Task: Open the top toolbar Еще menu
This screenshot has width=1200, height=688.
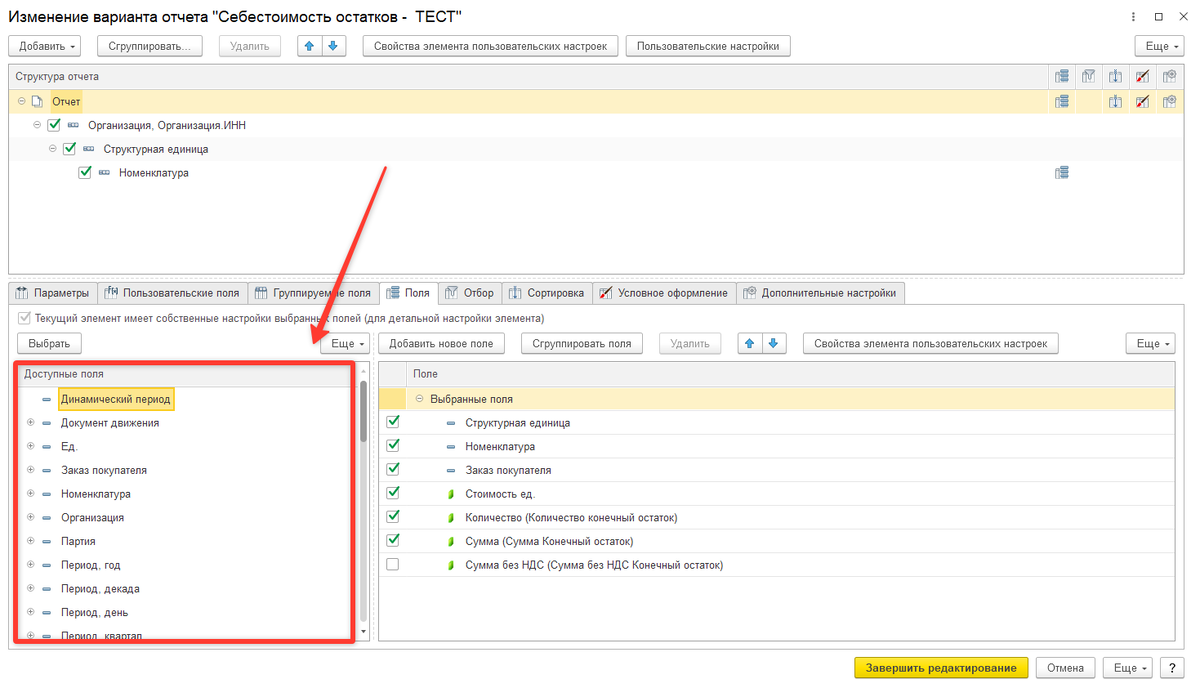Action: 1159,46
